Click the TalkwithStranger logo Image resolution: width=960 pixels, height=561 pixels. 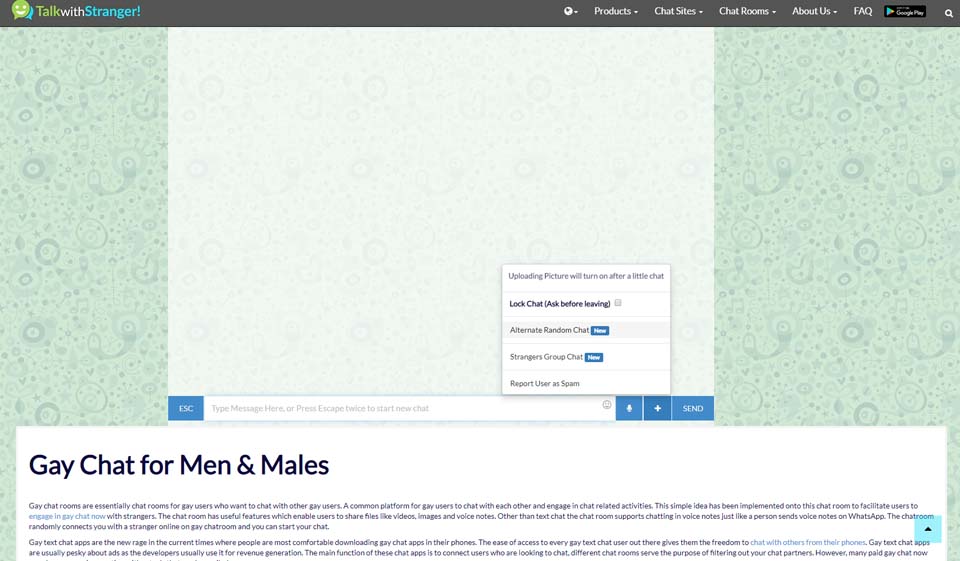pyautogui.click(x=76, y=11)
